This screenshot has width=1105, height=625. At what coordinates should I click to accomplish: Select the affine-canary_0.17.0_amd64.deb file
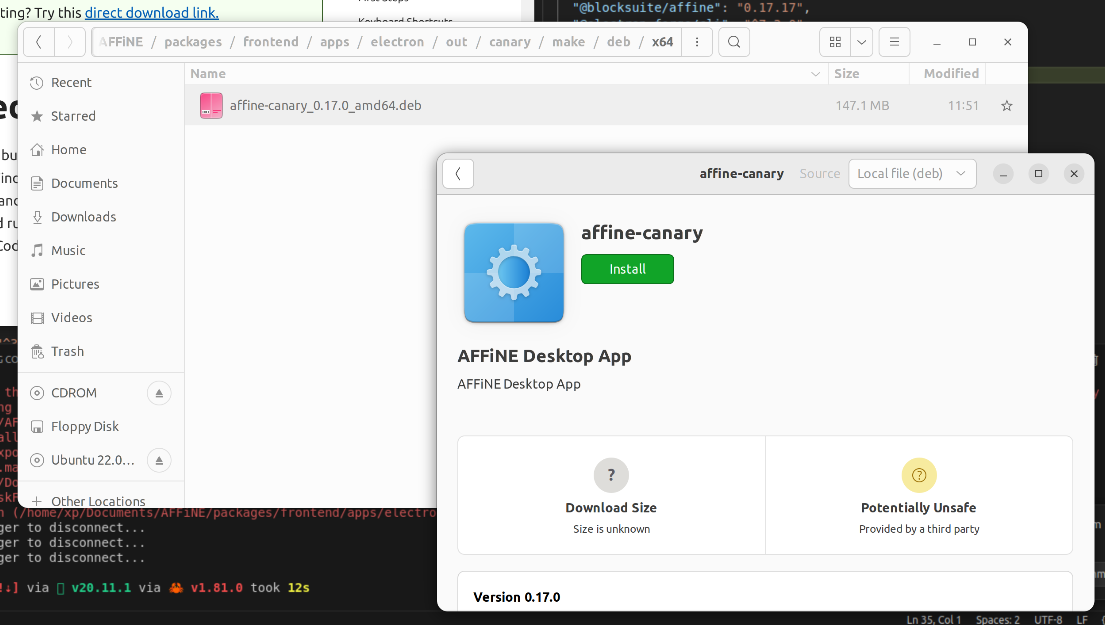(x=325, y=105)
